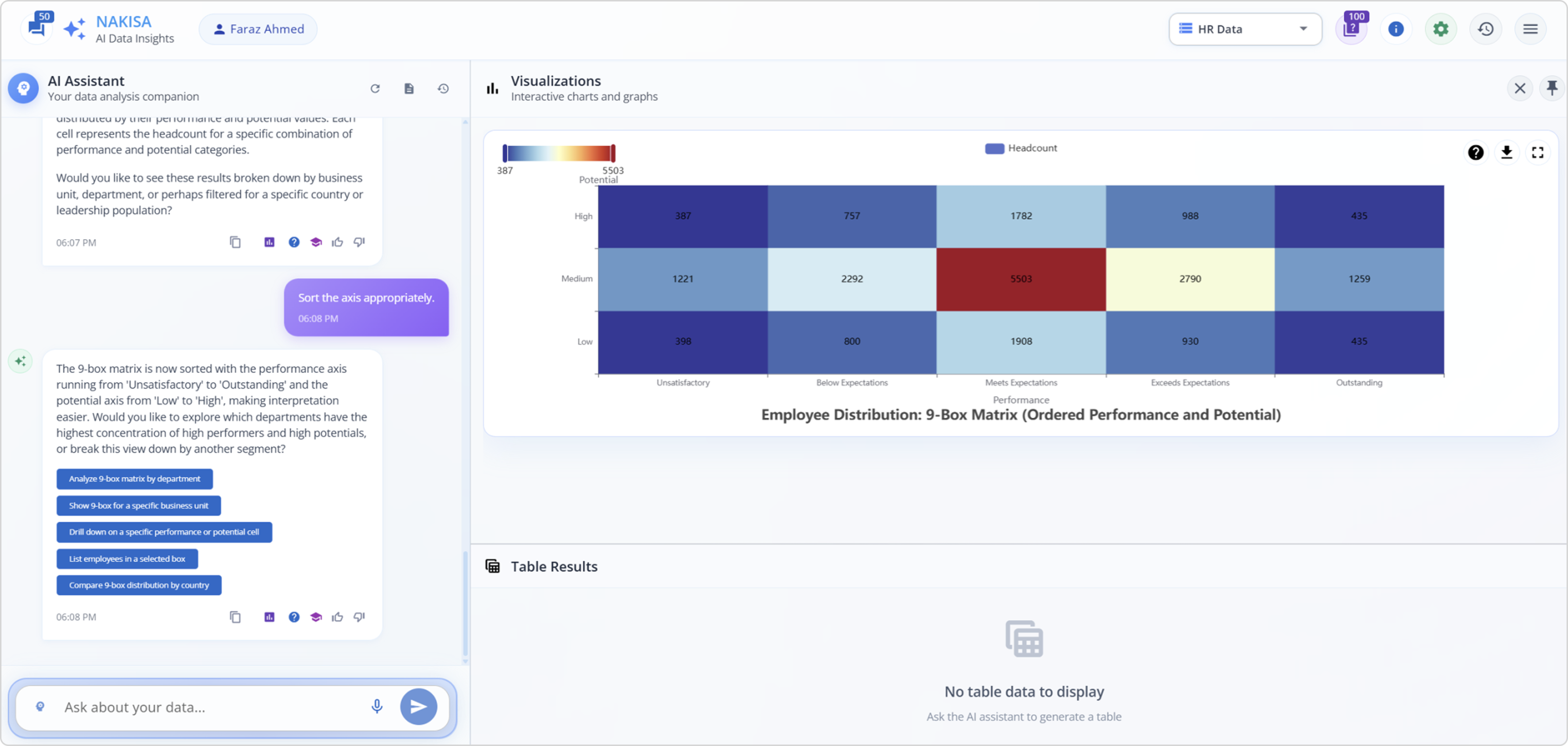
Task: Click the blue info icon in header
Action: [1396, 29]
